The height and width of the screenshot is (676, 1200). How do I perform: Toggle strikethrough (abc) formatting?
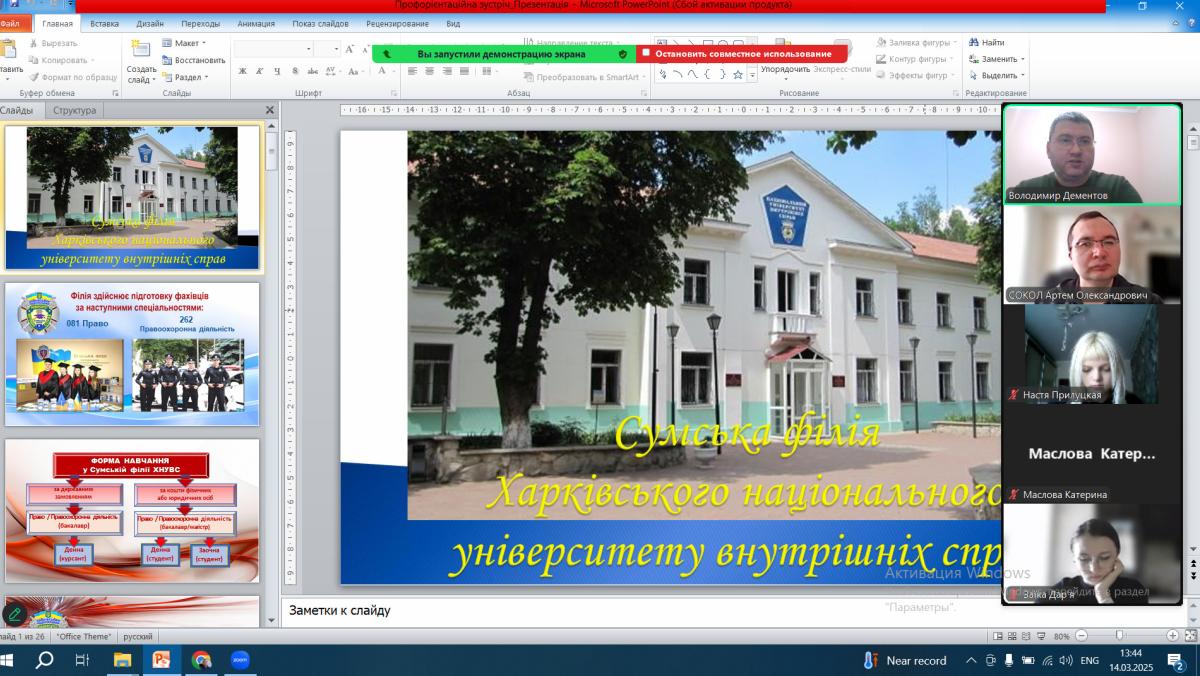pyautogui.click(x=312, y=71)
